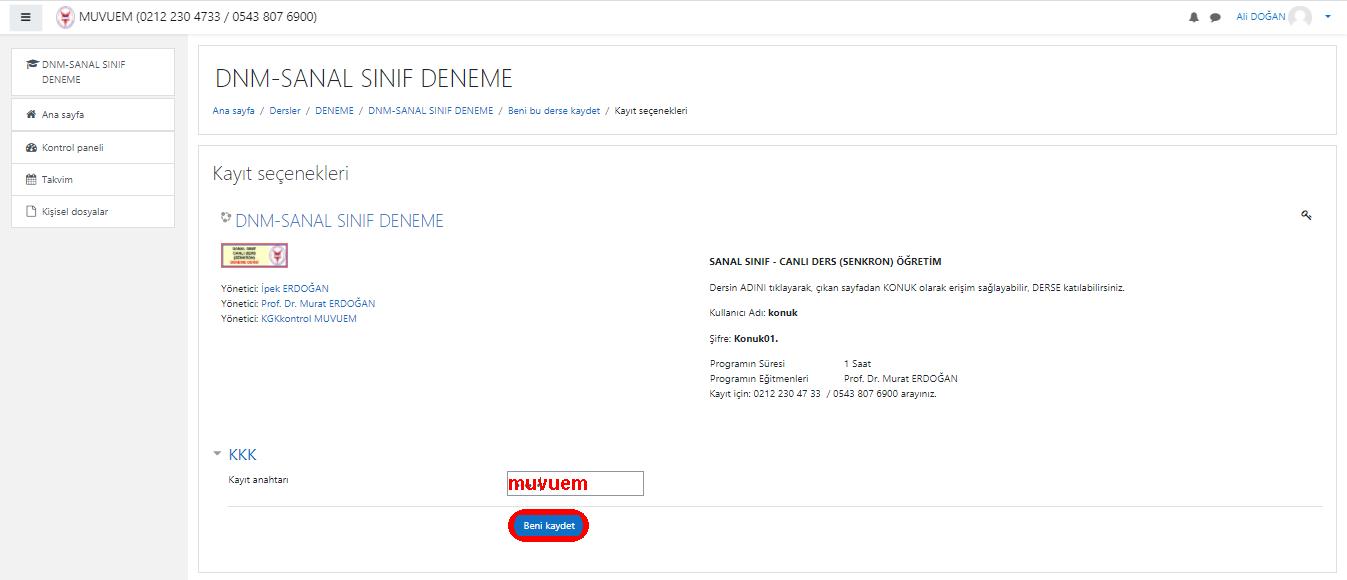
Task: Open Prof. Dr. Murat ERDOĞAN profile link
Action: [317, 303]
